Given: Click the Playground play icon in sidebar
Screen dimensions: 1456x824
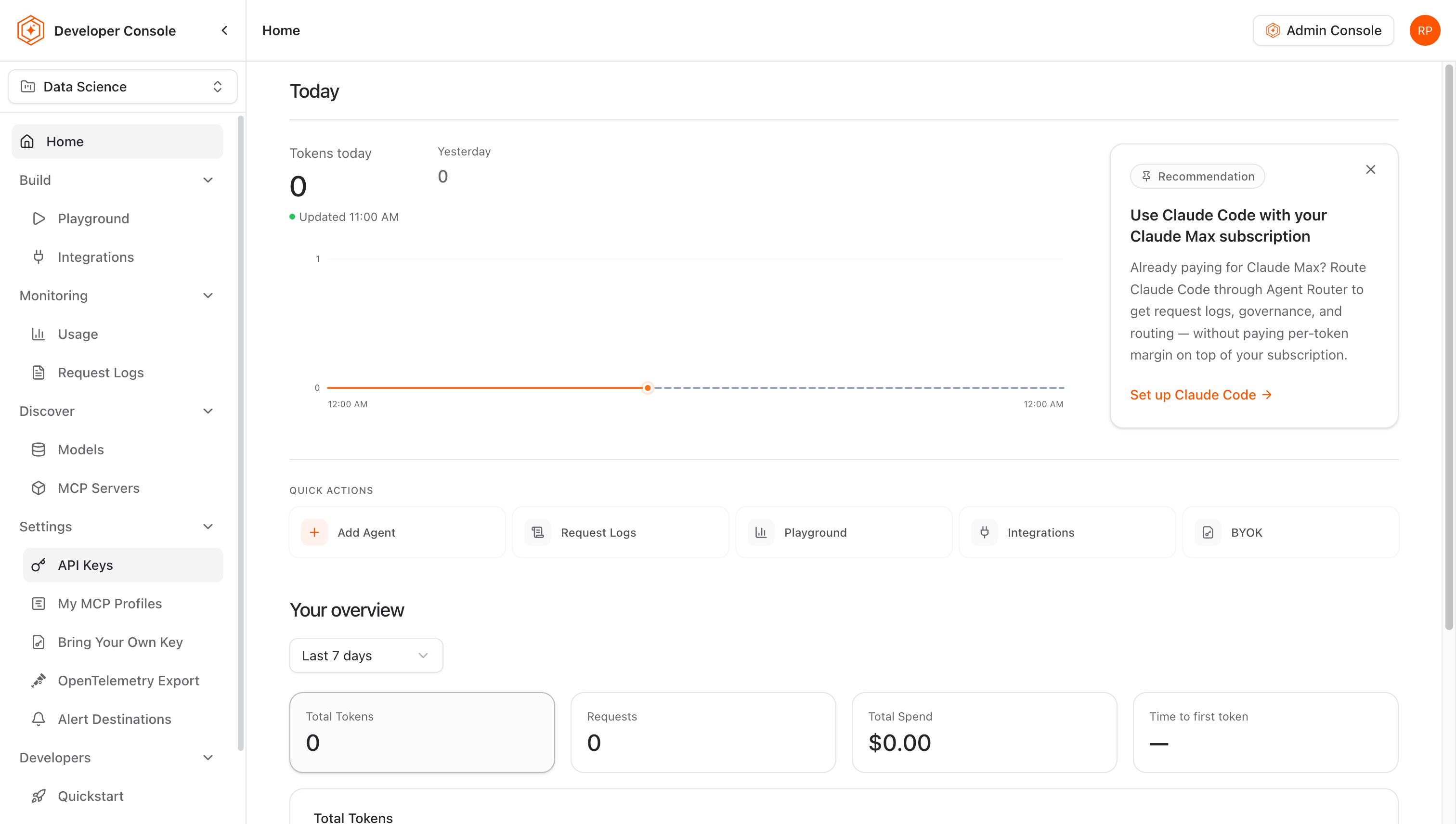Looking at the screenshot, I should coord(39,219).
